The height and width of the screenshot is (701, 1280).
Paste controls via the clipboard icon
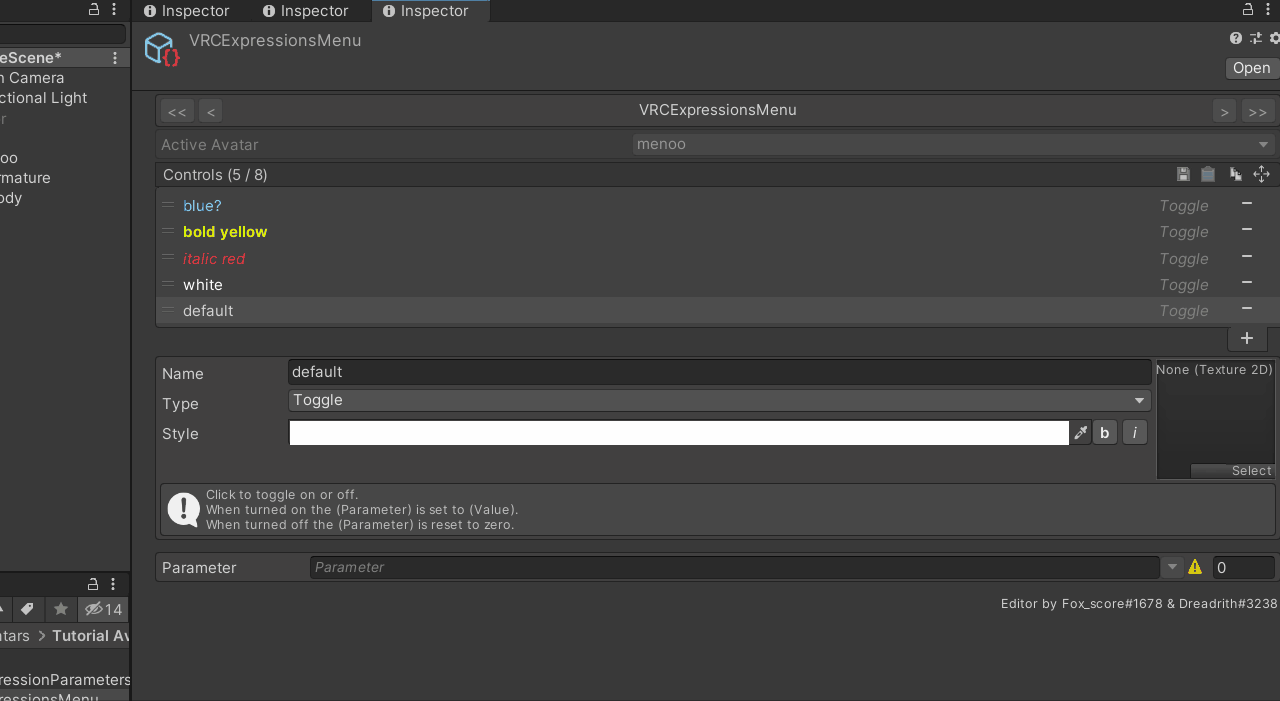pos(1208,174)
